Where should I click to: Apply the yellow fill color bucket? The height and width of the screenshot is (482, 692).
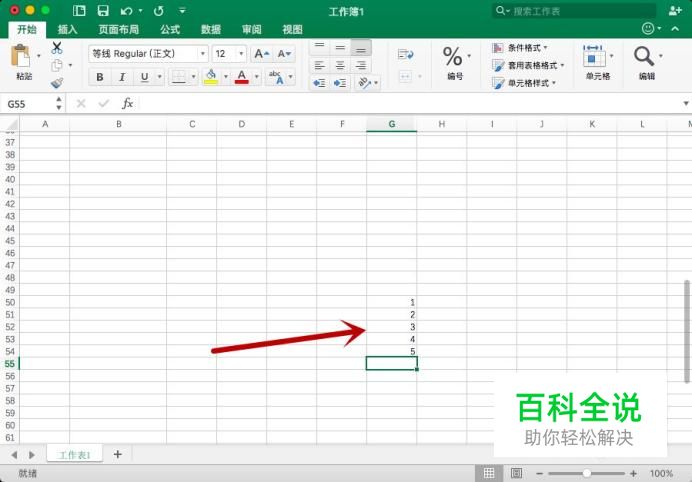(211, 77)
